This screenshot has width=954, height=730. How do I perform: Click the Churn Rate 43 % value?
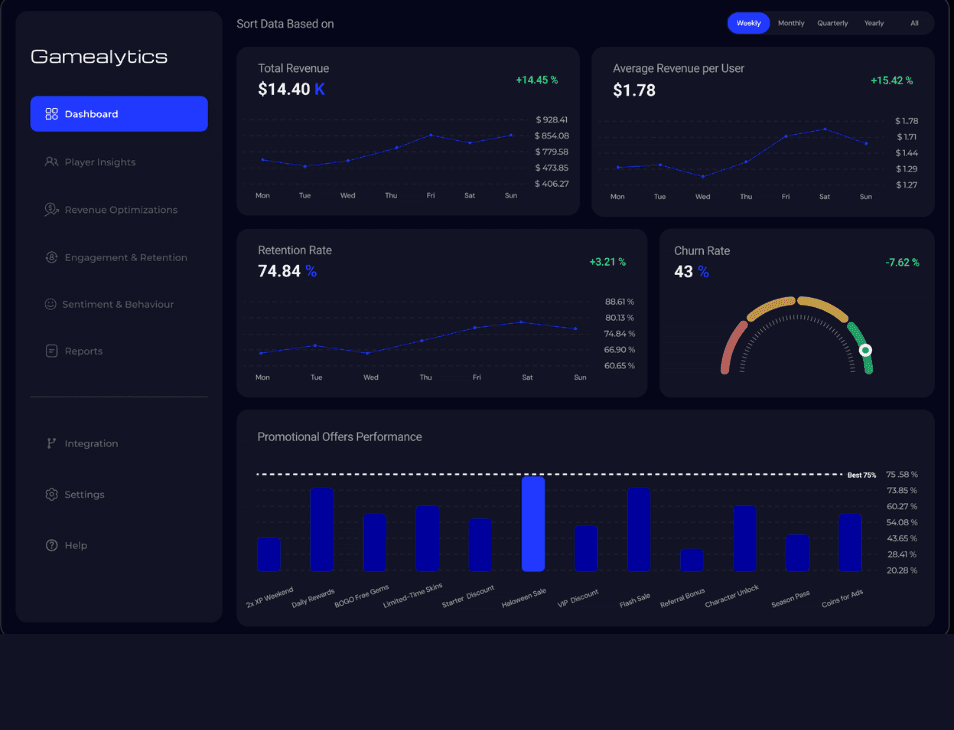point(692,272)
